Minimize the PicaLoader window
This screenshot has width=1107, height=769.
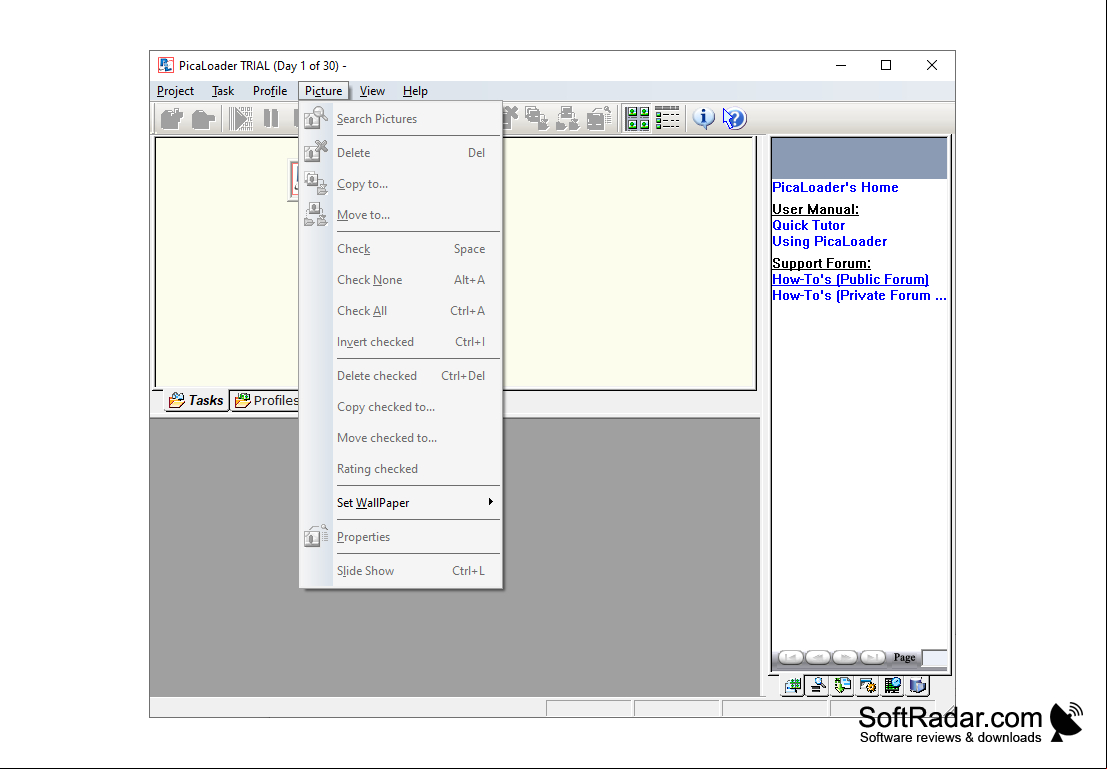(841, 66)
